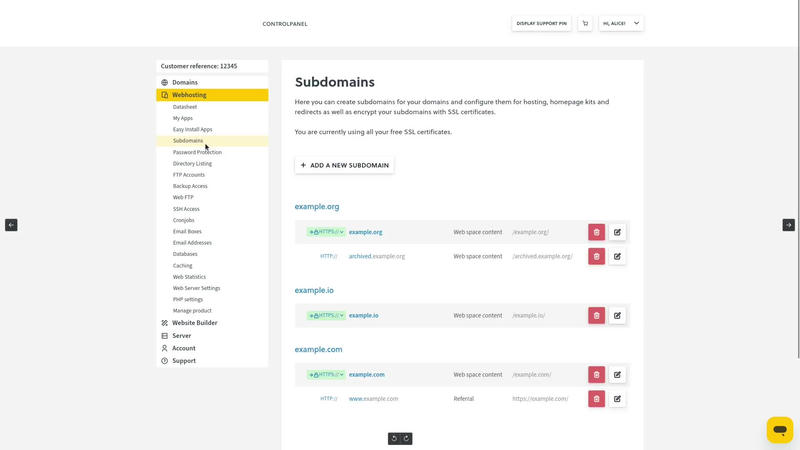This screenshot has width=800, height=450.
Task: Open HTTPS dropdown for example.io
Action: [326, 315]
